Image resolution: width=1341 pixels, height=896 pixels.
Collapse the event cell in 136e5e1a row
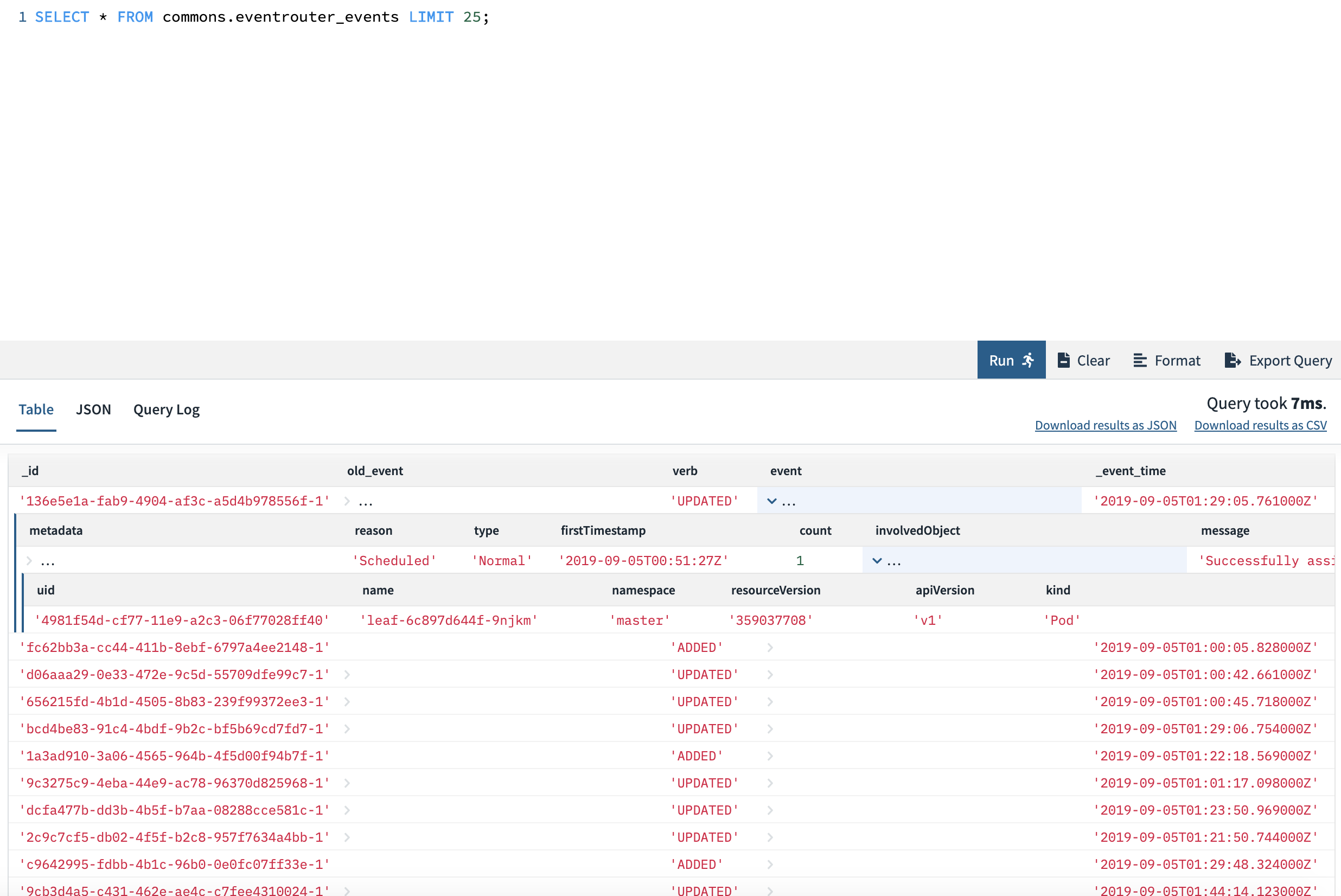[x=771, y=501]
